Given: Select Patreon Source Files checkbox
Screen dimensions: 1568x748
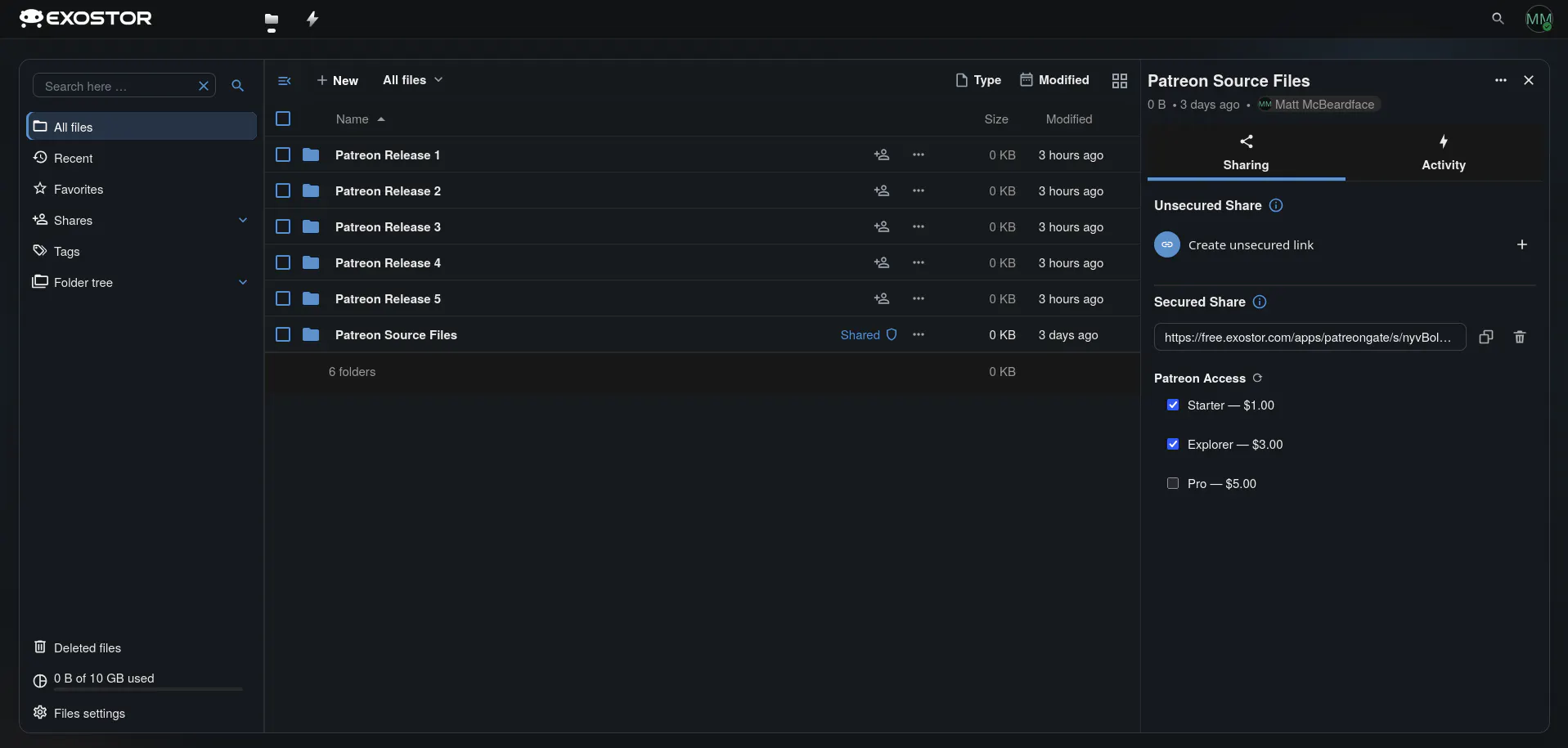Looking at the screenshot, I should [283, 334].
